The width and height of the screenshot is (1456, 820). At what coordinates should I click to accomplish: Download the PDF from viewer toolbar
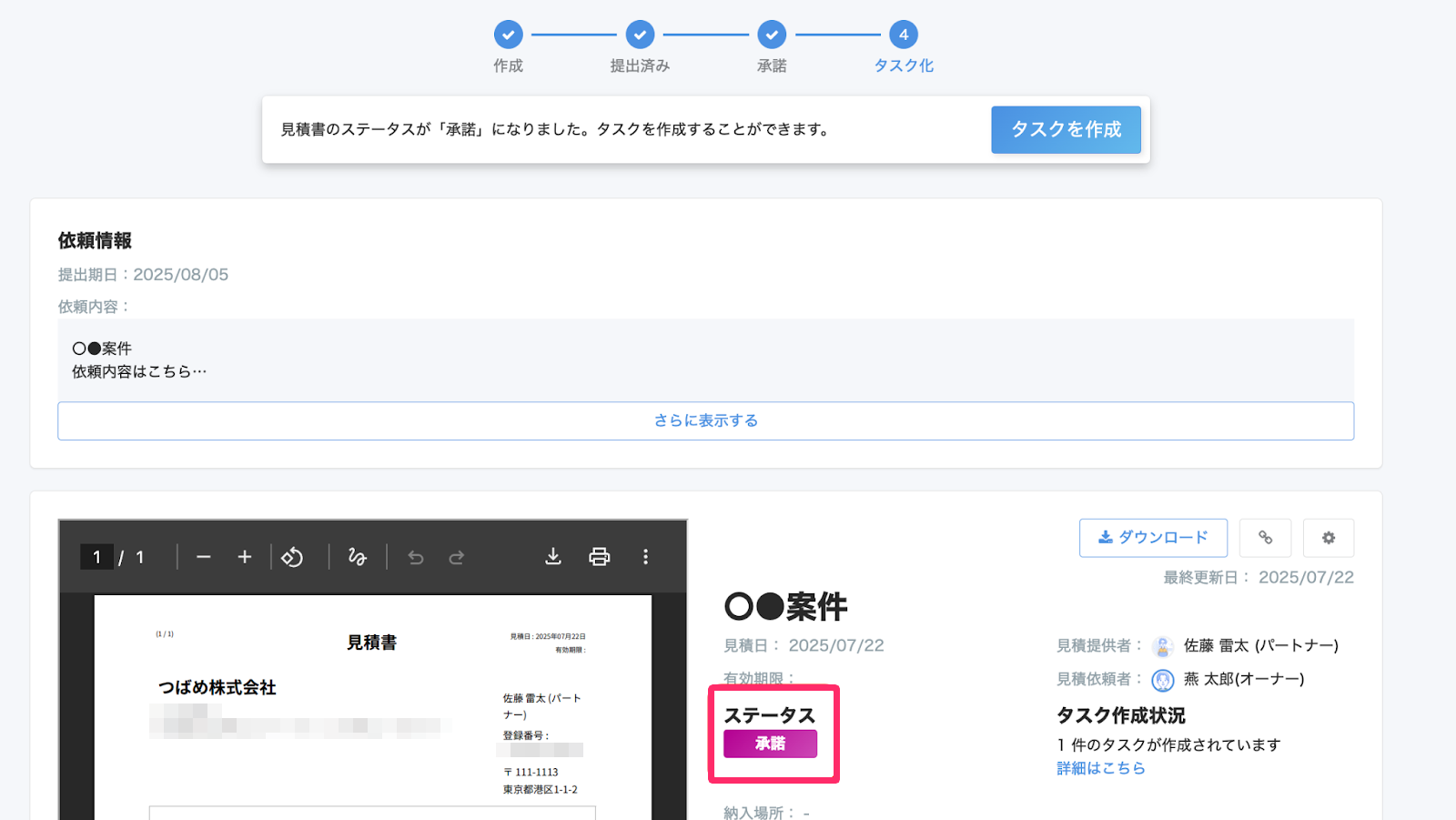pos(552,557)
